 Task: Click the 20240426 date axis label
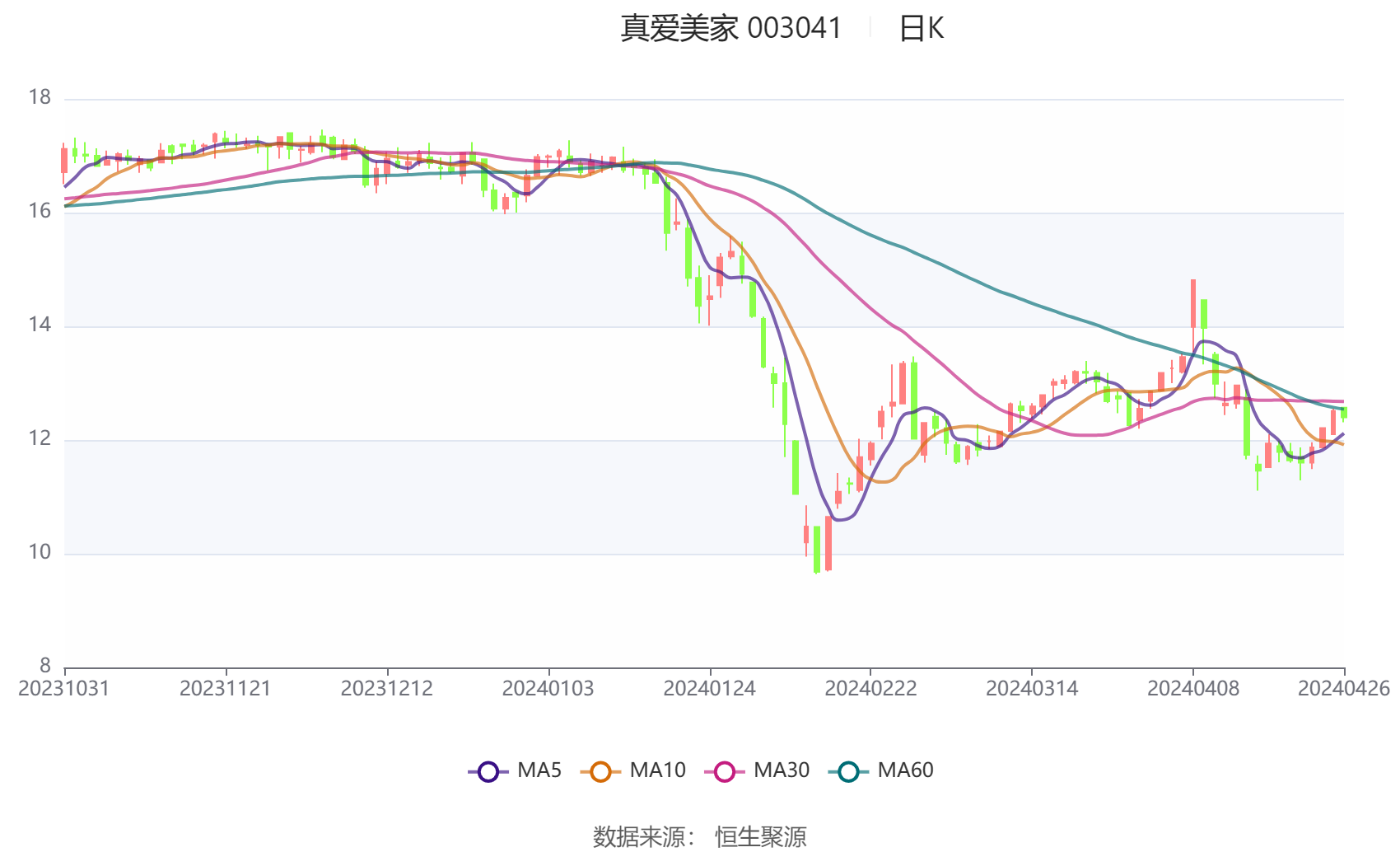tap(1344, 689)
